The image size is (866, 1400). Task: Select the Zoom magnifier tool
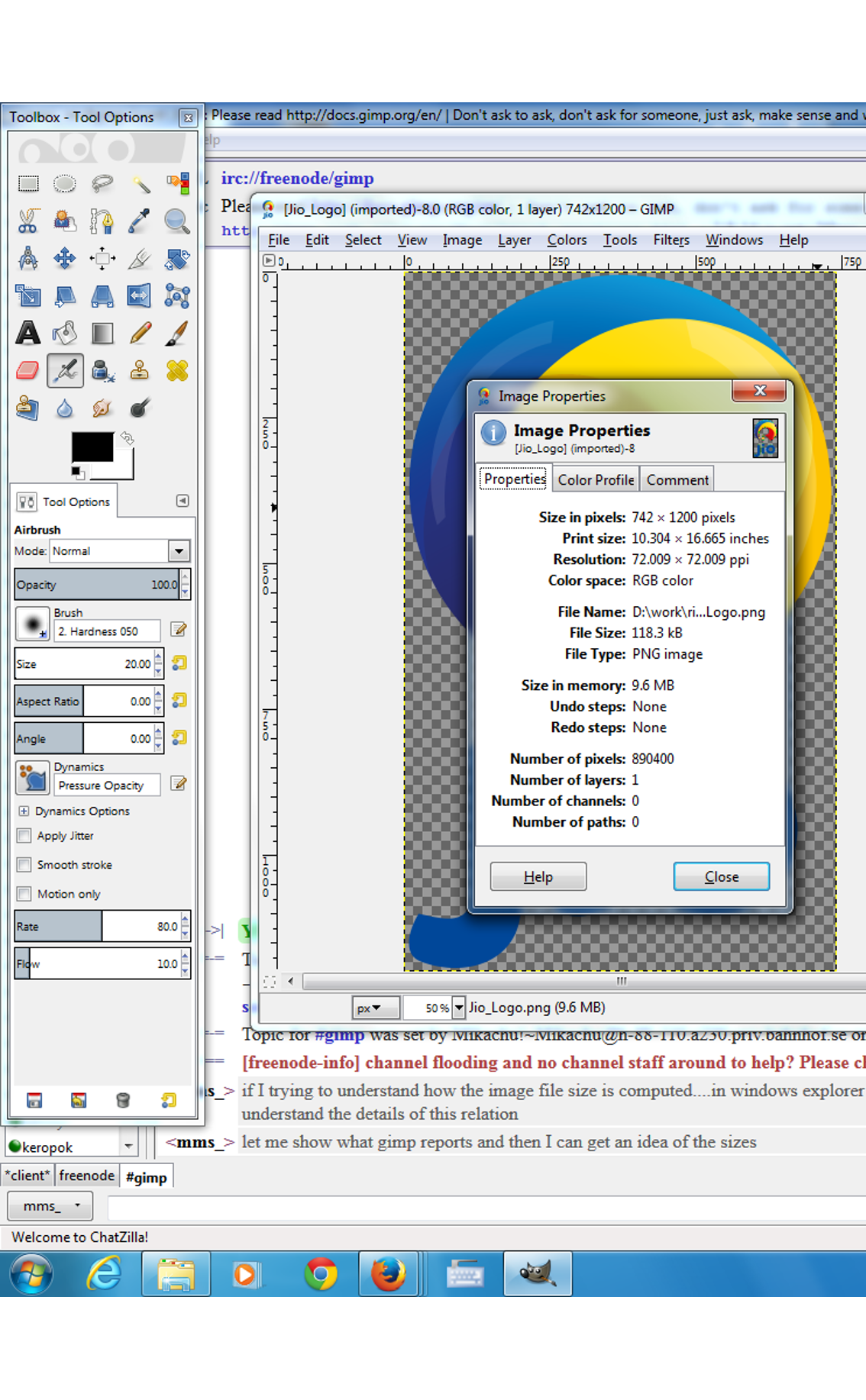(177, 221)
